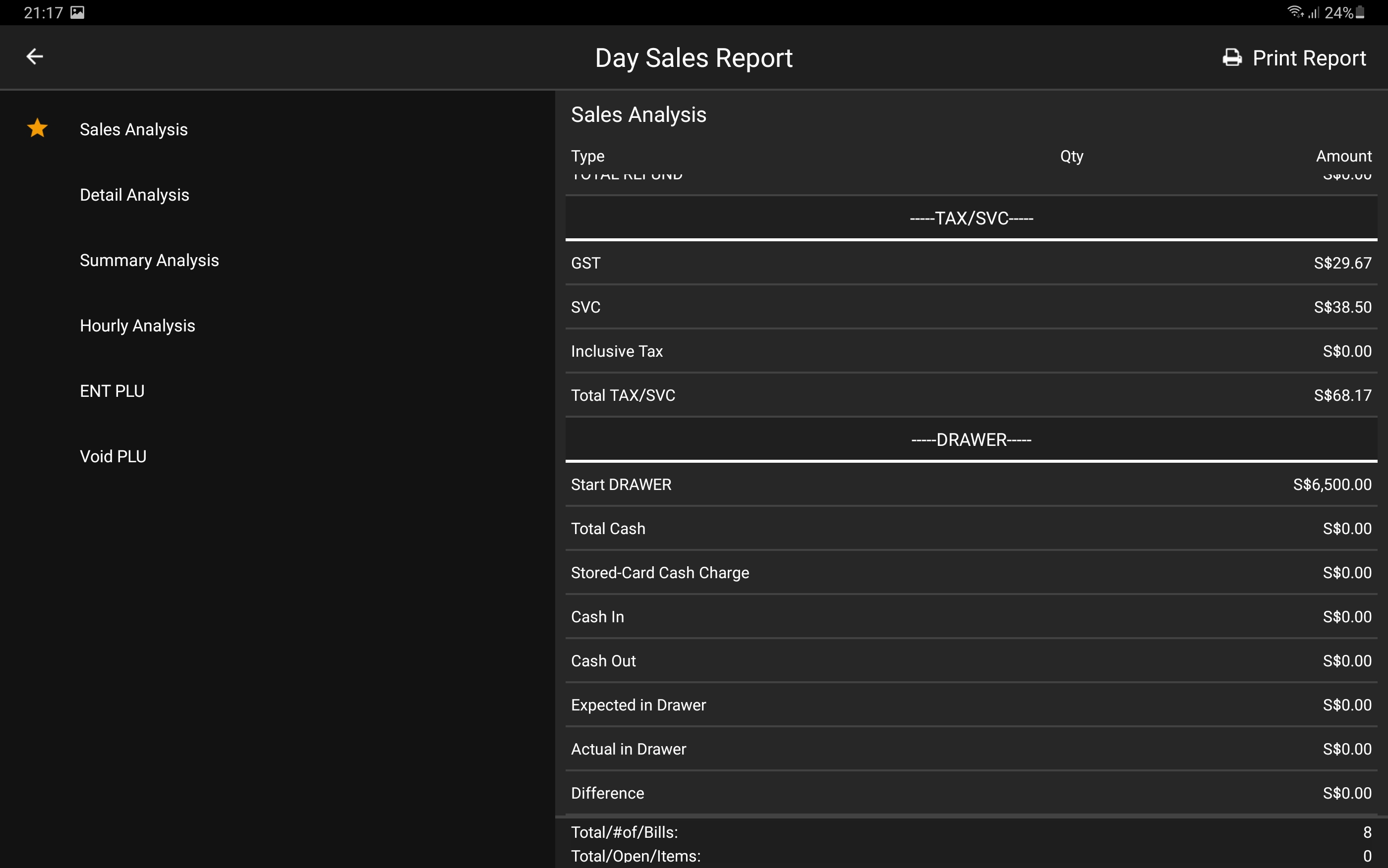Click the Total TAX/SVC row
The width and height of the screenshot is (1388, 868).
pos(971,395)
